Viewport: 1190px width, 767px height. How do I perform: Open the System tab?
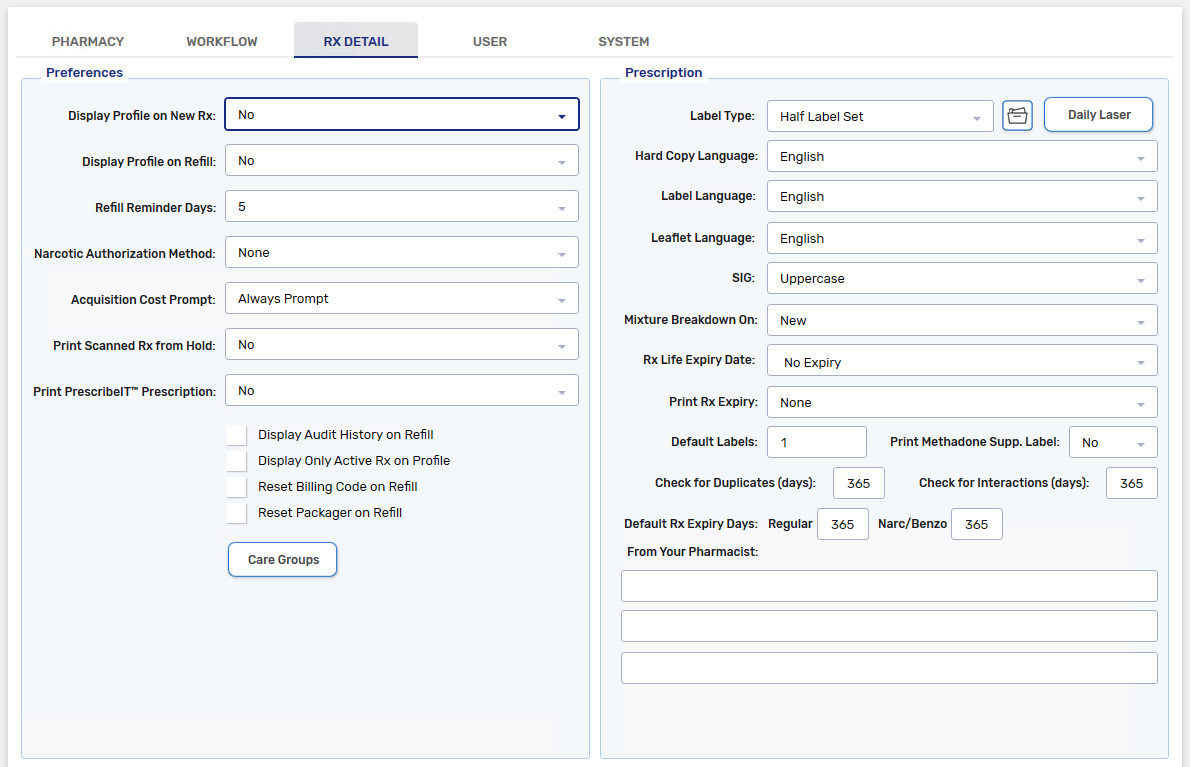tap(623, 42)
